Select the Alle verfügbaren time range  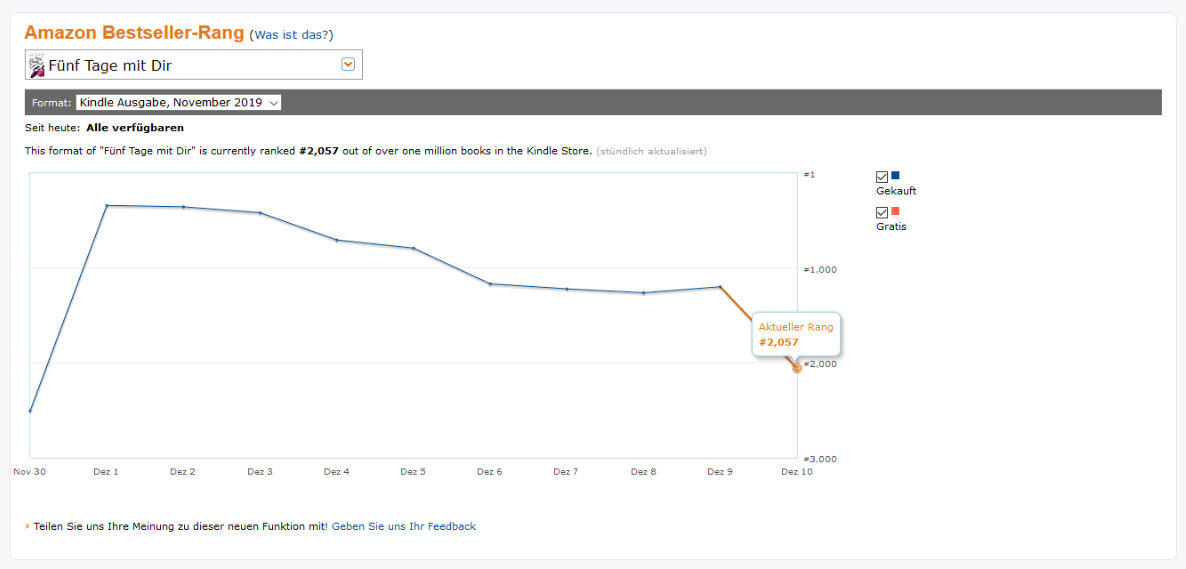(135, 128)
